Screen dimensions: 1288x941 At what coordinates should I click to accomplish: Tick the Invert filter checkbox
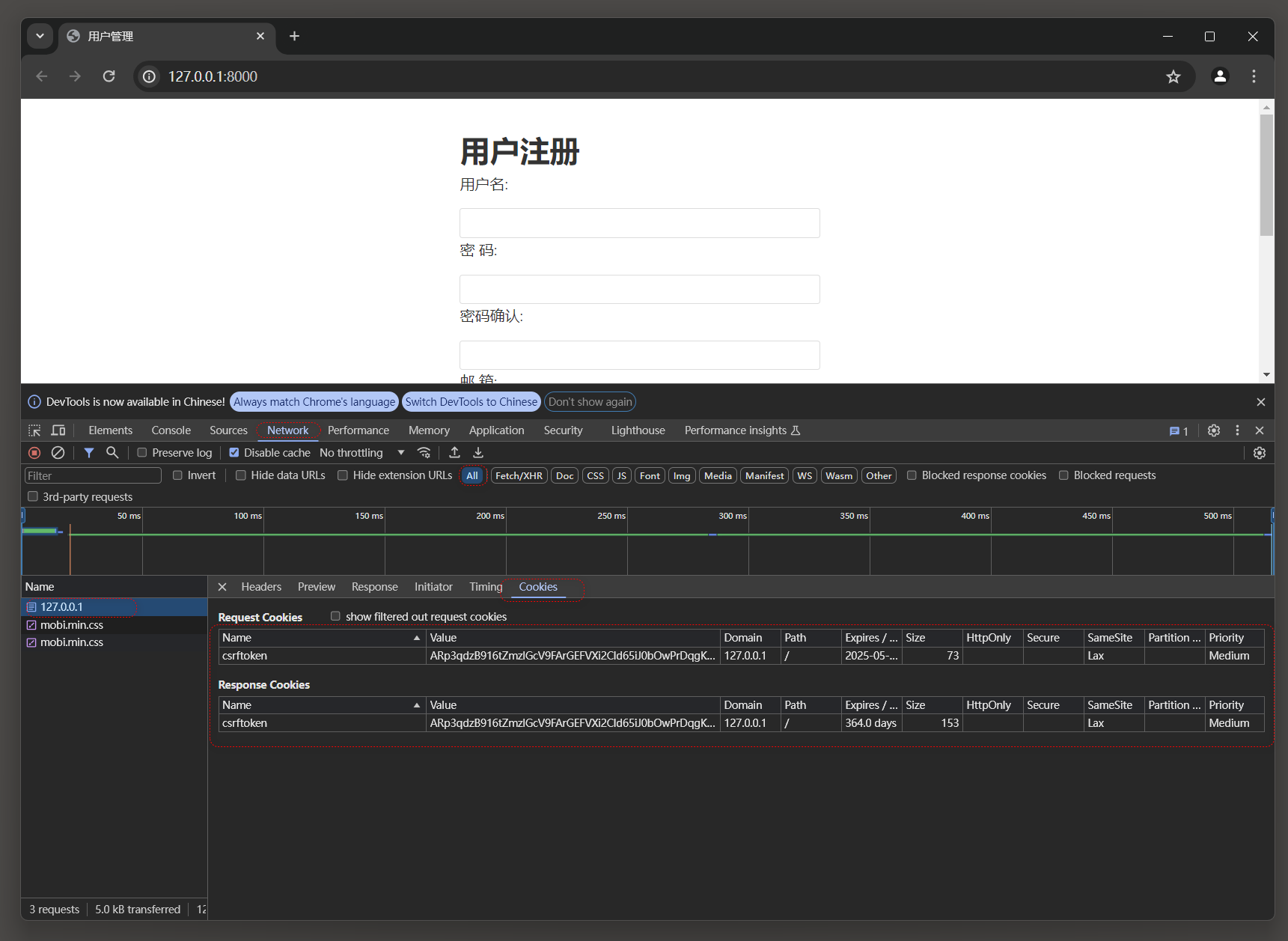[177, 475]
